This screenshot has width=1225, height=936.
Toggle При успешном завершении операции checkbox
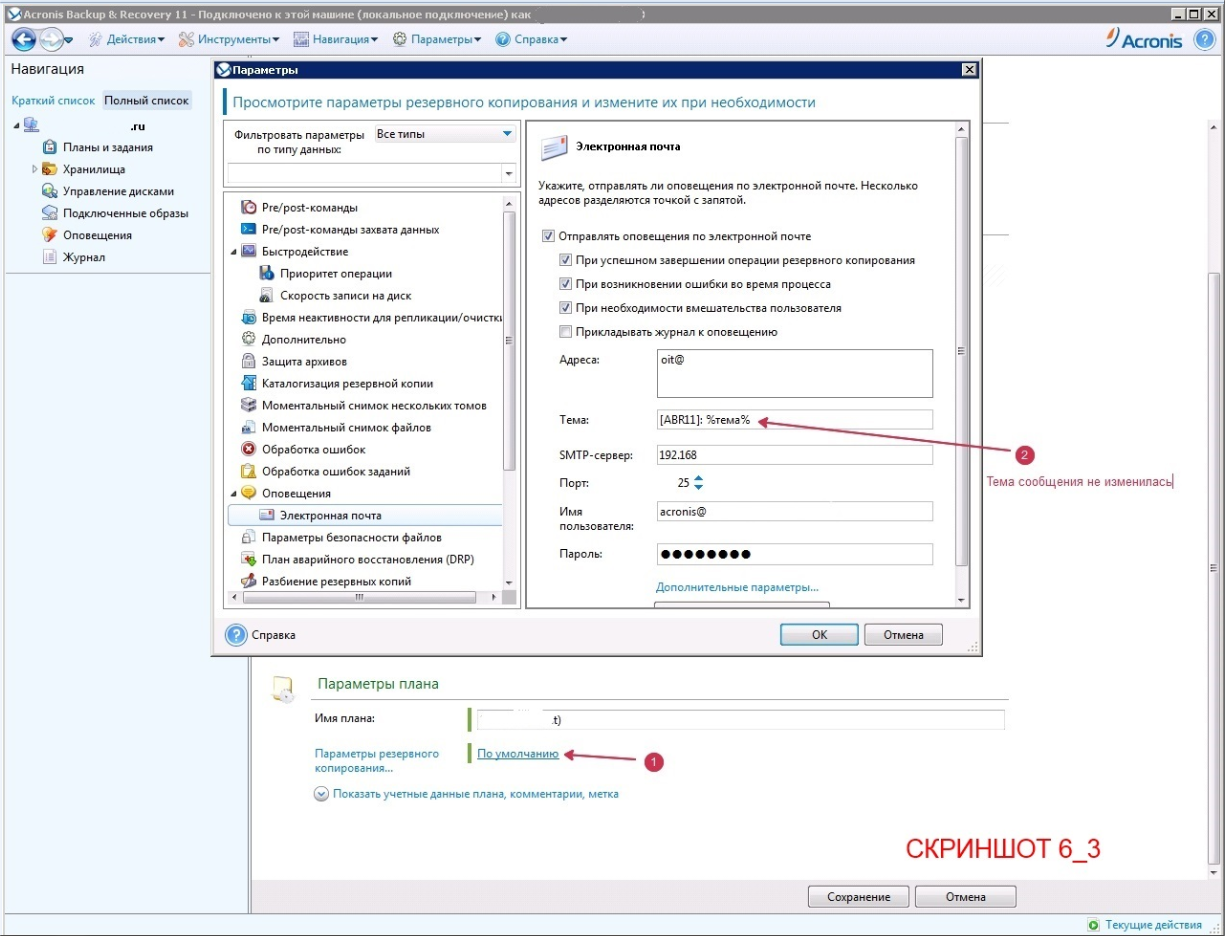tap(565, 260)
